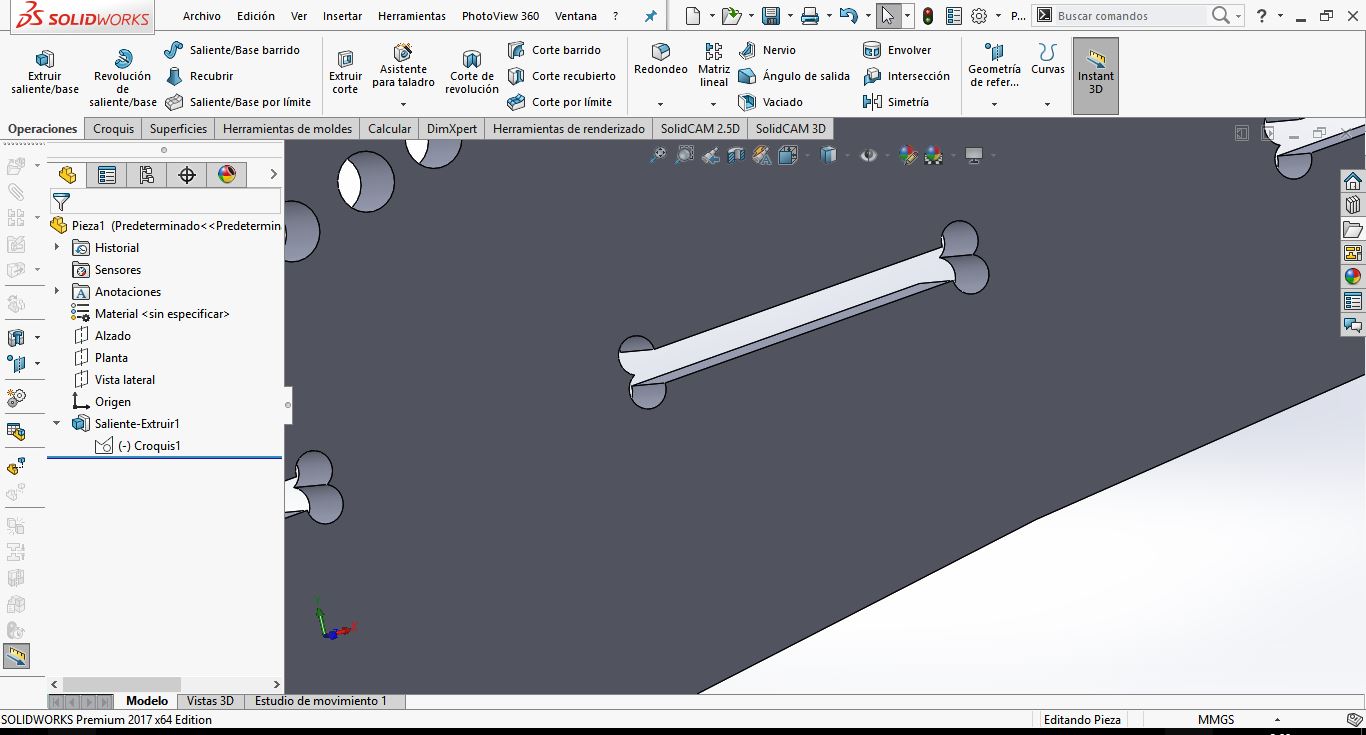Click the Extruir saliente/base tool
The image size is (1366, 735).
pos(44,72)
